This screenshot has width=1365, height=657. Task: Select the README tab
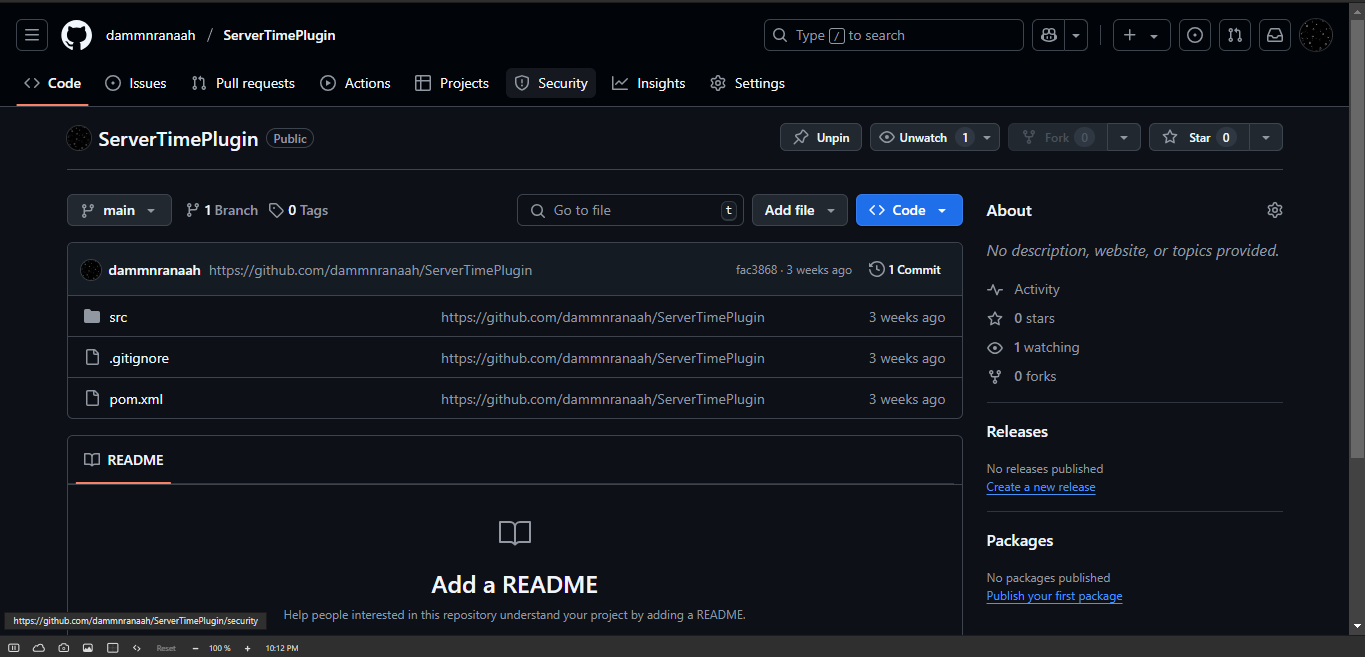(123, 460)
